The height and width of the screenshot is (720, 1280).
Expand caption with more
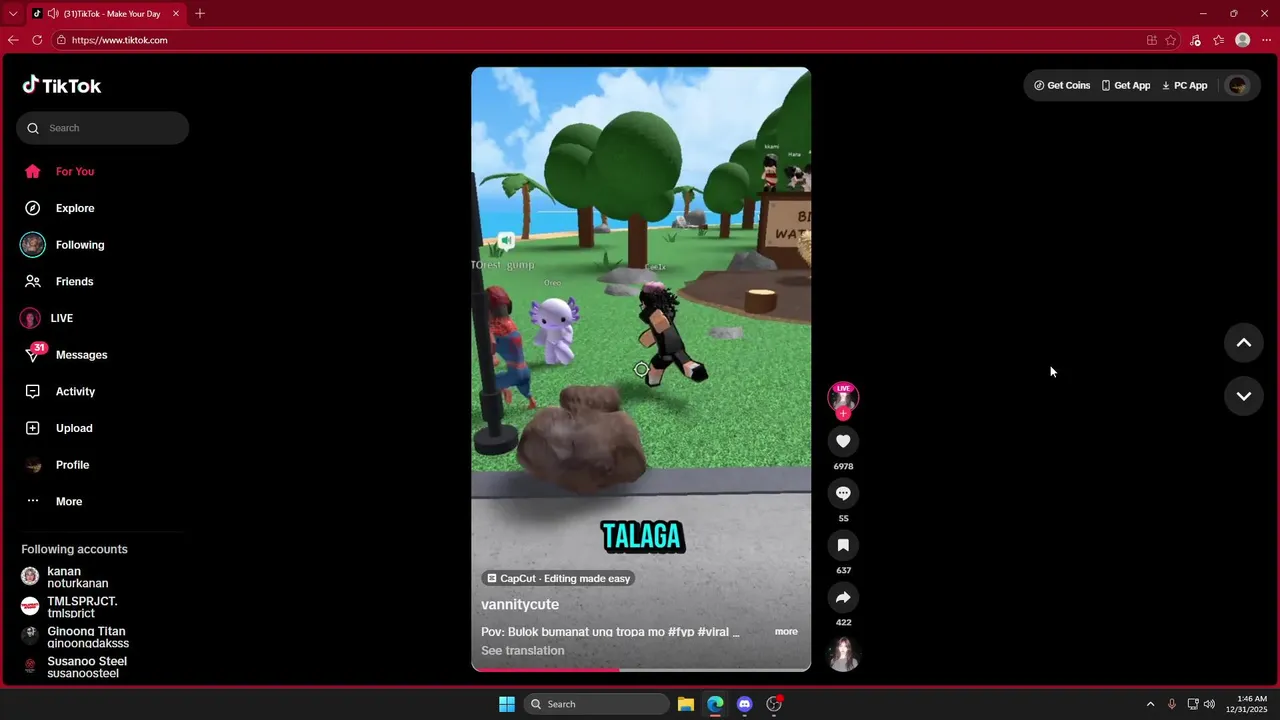[x=786, y=631]
